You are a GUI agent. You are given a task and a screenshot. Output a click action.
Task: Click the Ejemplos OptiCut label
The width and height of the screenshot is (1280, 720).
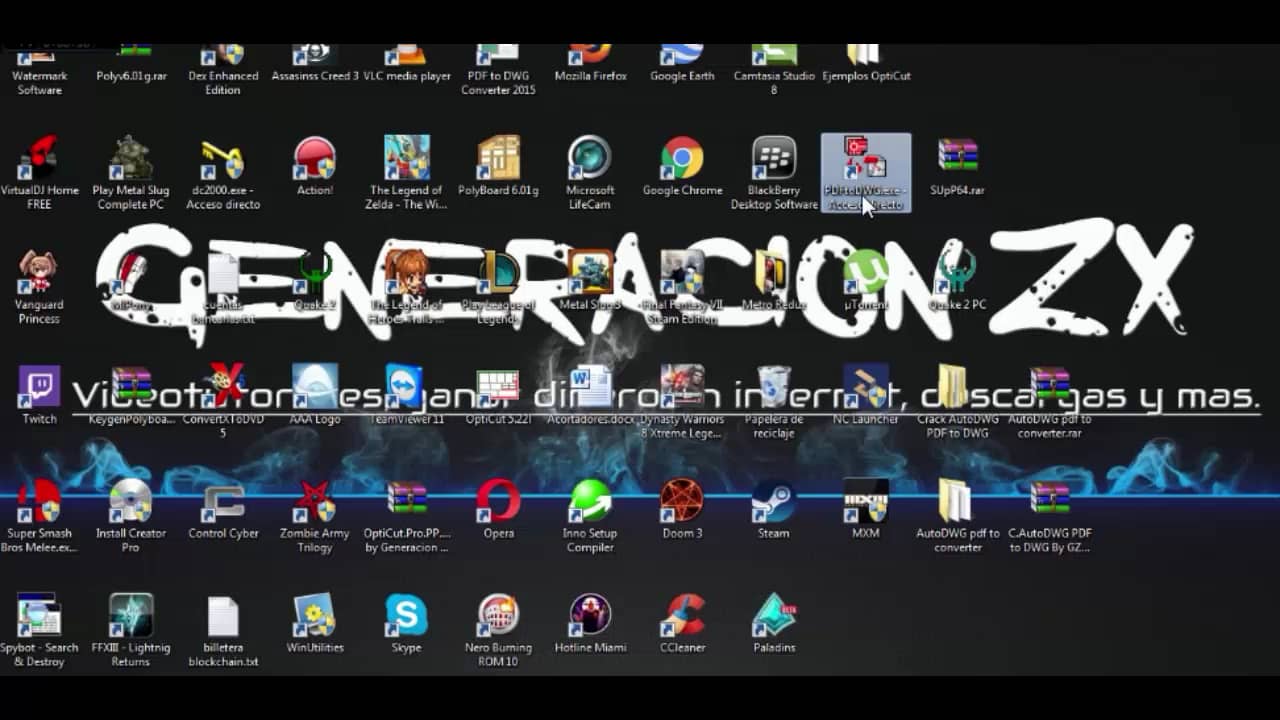(865, 76)
